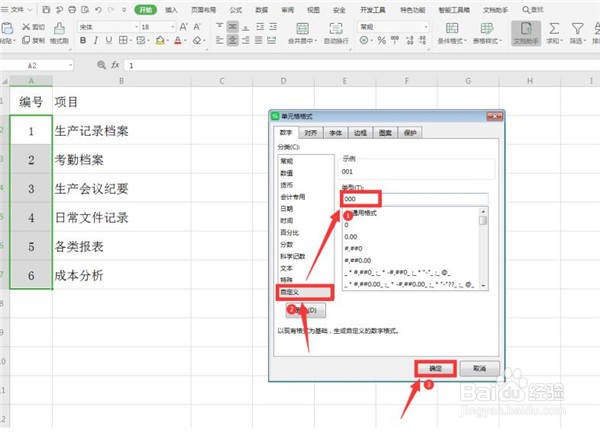Click the Clear format eraser icon
Viewport: 600px width, 432px height.
point(197,40)
